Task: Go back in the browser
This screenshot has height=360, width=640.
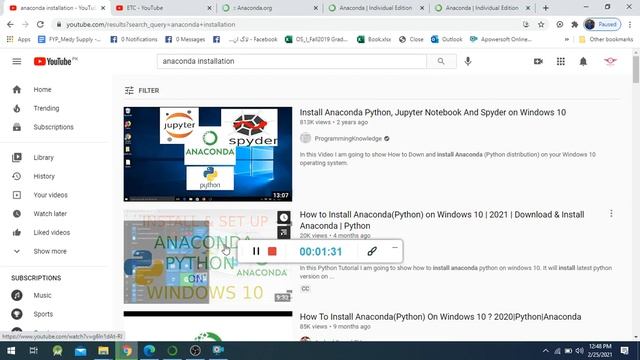Action: [x=10, y=24]
